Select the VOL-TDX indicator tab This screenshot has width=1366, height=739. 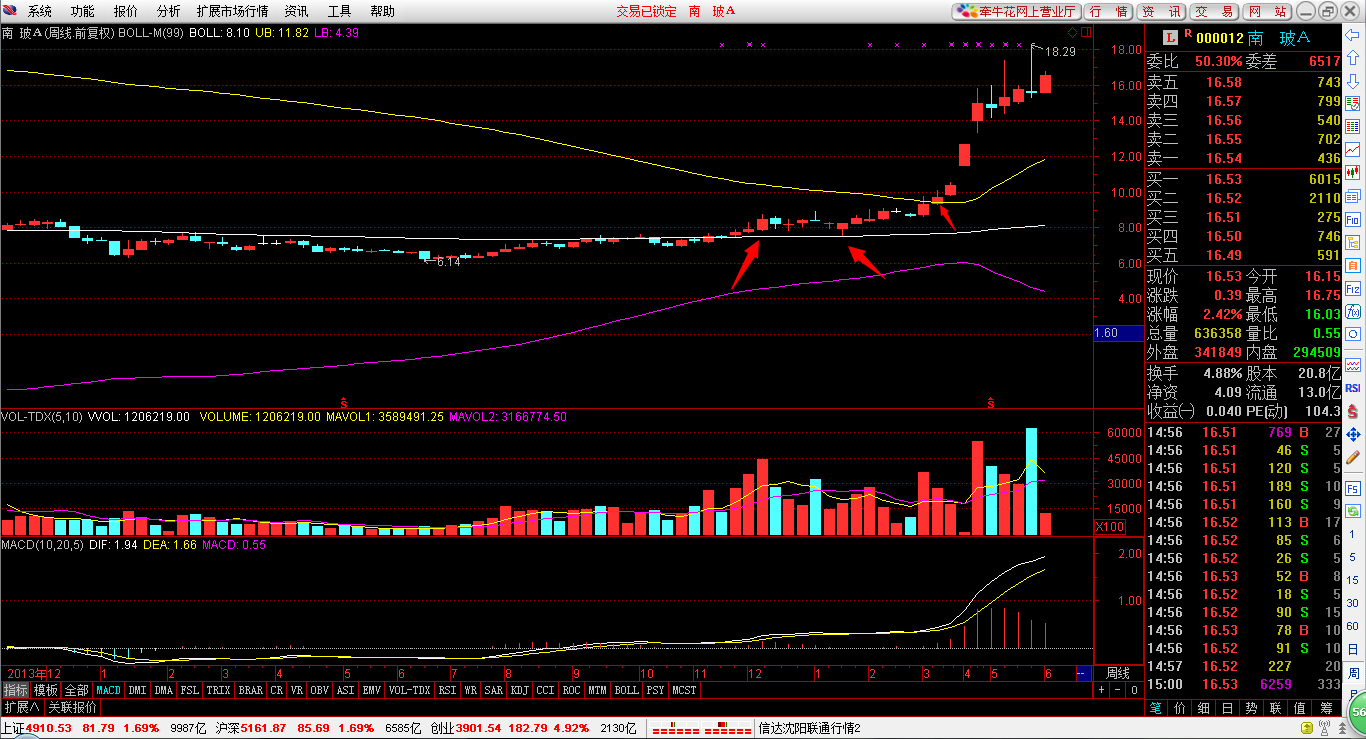coord(409,690)
